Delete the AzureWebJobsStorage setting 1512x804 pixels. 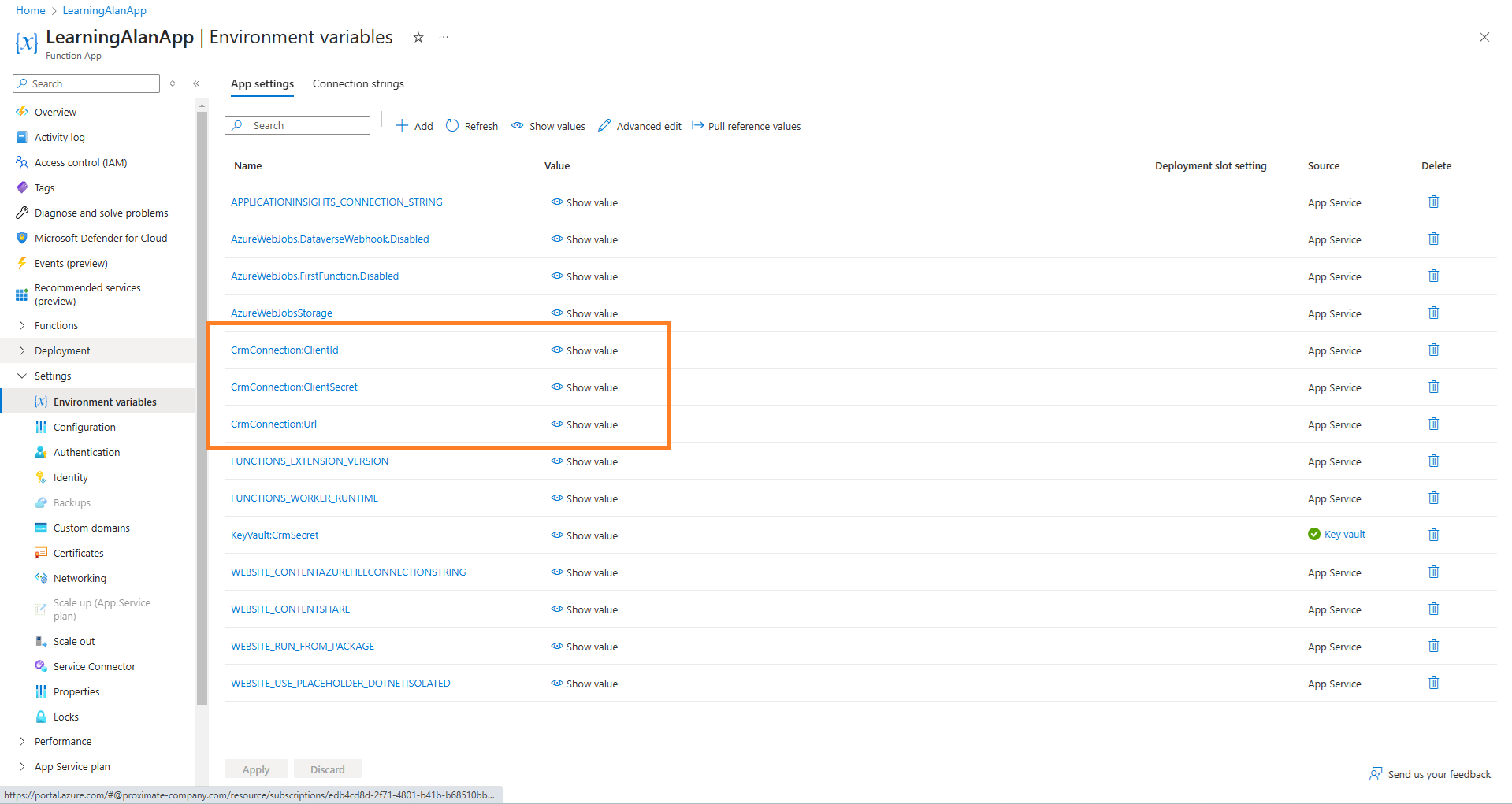pyautogui.click(x=1433, y=313)
